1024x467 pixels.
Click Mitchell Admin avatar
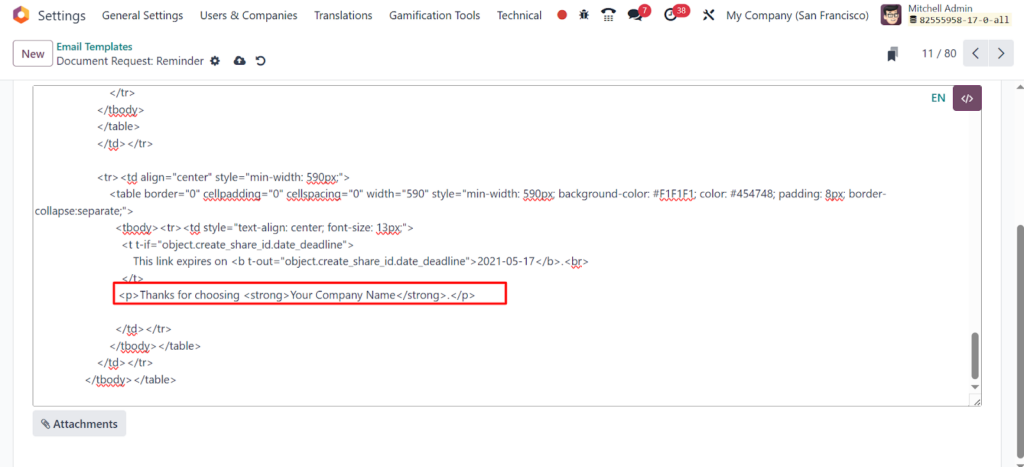point(891,15)
